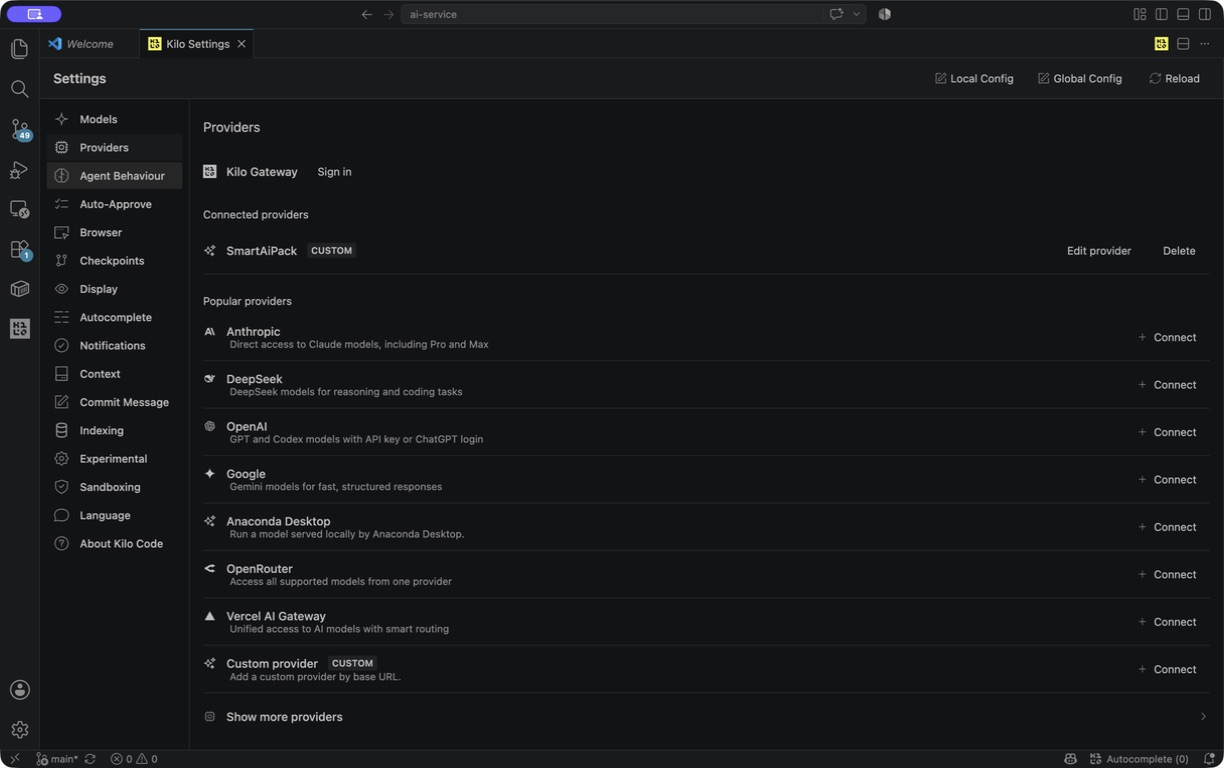The height and width of the screenshot is (768, 1224).
Task: Open Commit Message settings section
Action: pos(114,402)
